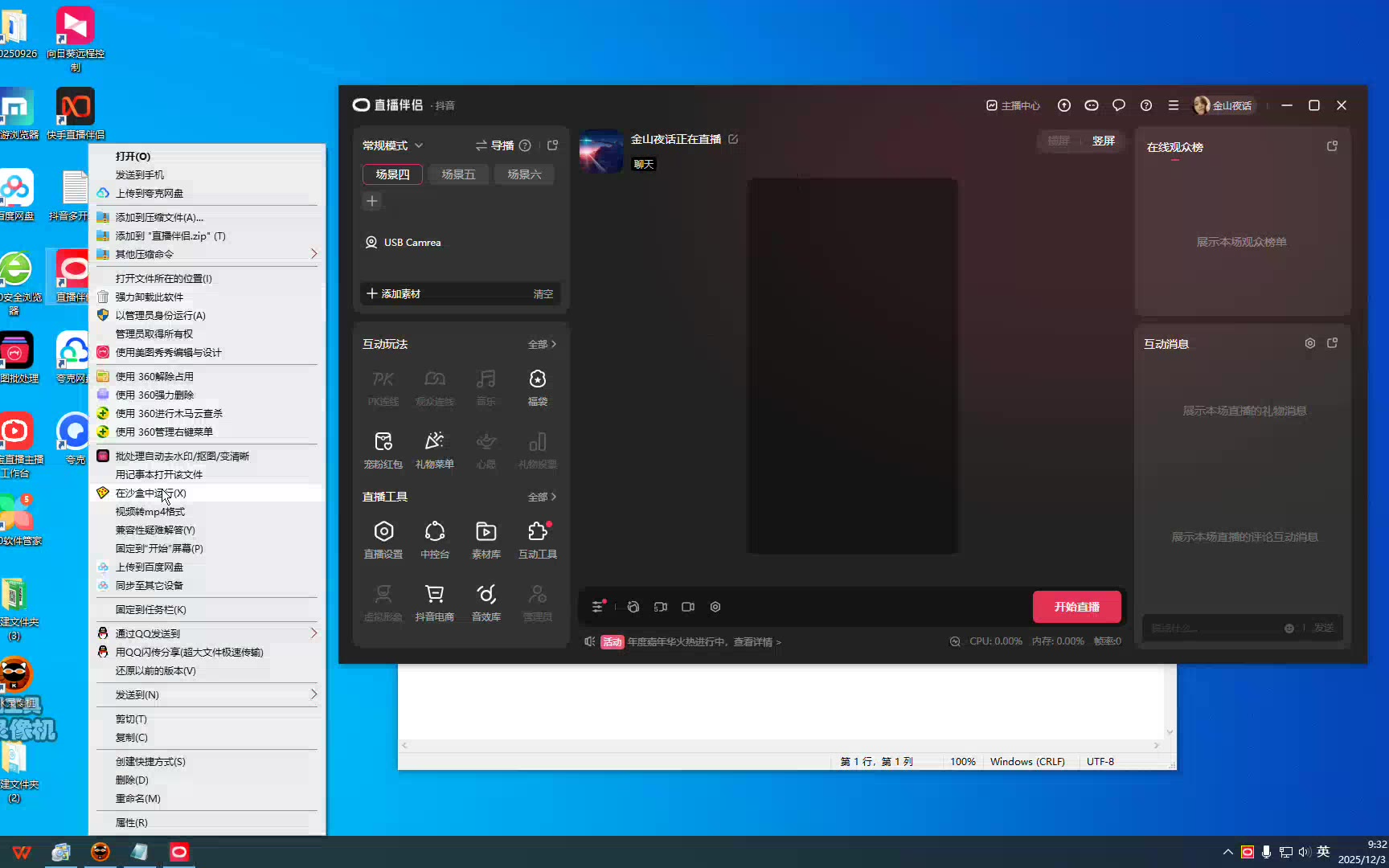Open WPS Office from the taskbar

pos(22,852)
